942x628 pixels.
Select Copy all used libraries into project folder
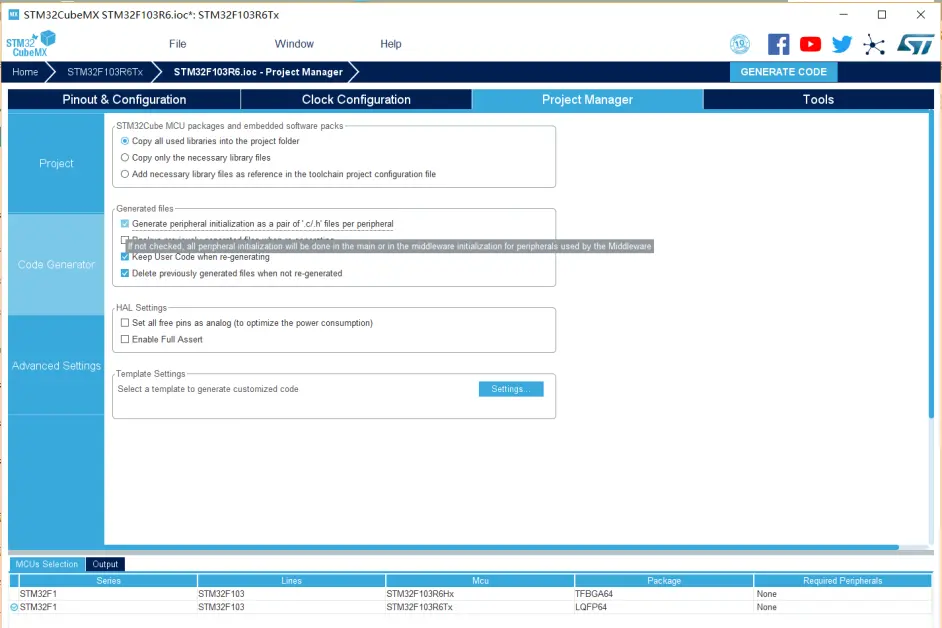tap(125, 141)
